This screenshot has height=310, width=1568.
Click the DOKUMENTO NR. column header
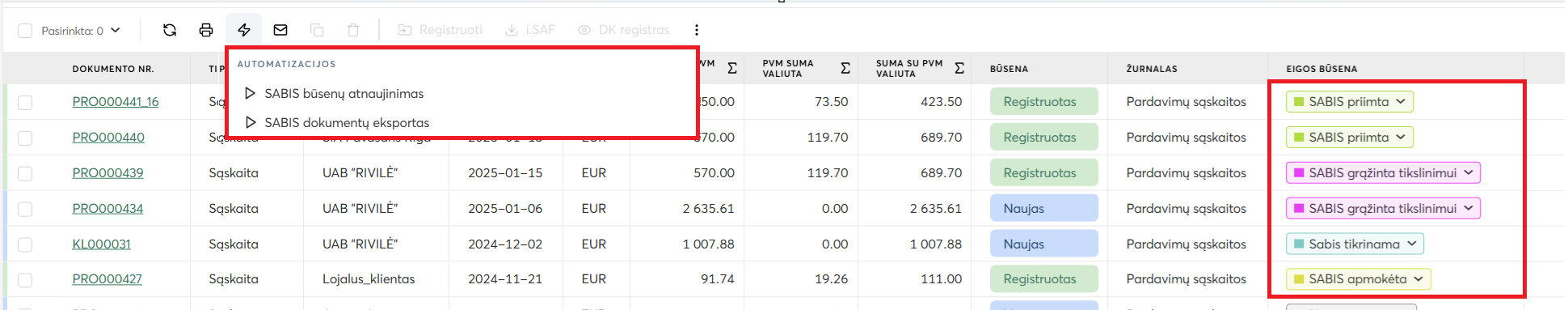113,69
